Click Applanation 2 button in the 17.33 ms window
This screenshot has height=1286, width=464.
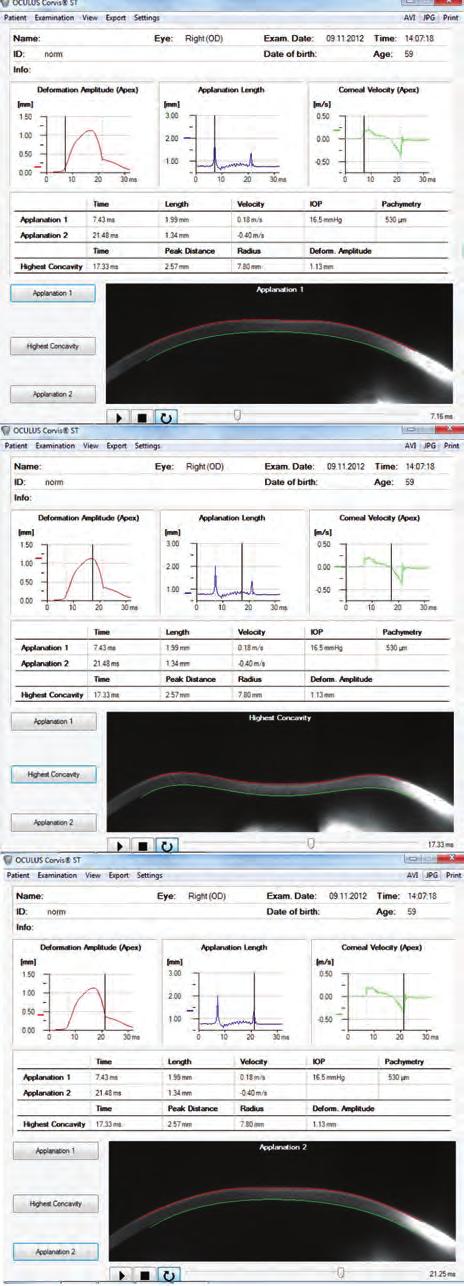click(53, 823)
